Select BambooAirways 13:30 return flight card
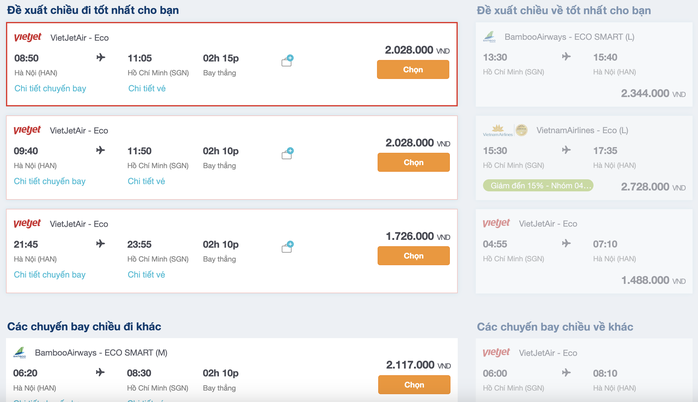Viewport: 698px width, 402px height. tap(584, 65)
